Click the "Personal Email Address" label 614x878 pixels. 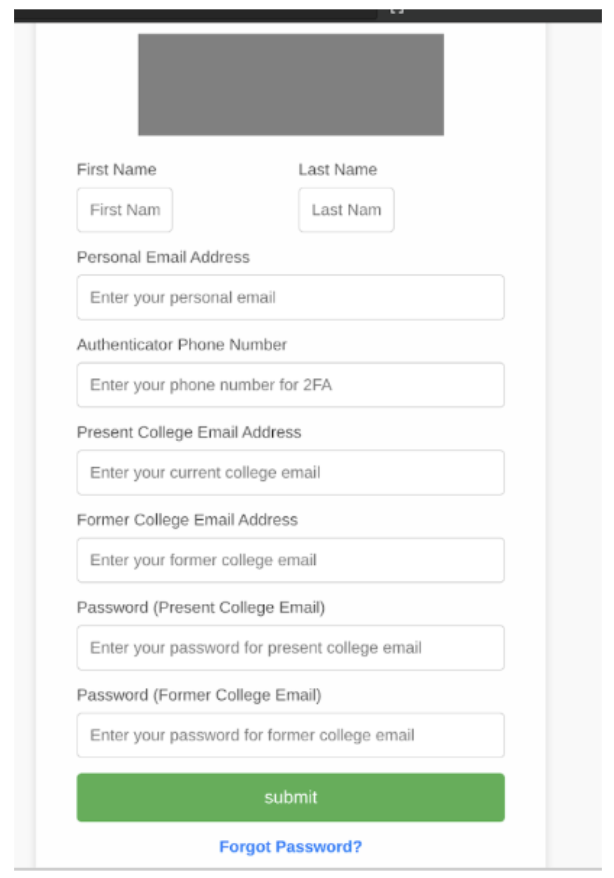pos(163,257)
